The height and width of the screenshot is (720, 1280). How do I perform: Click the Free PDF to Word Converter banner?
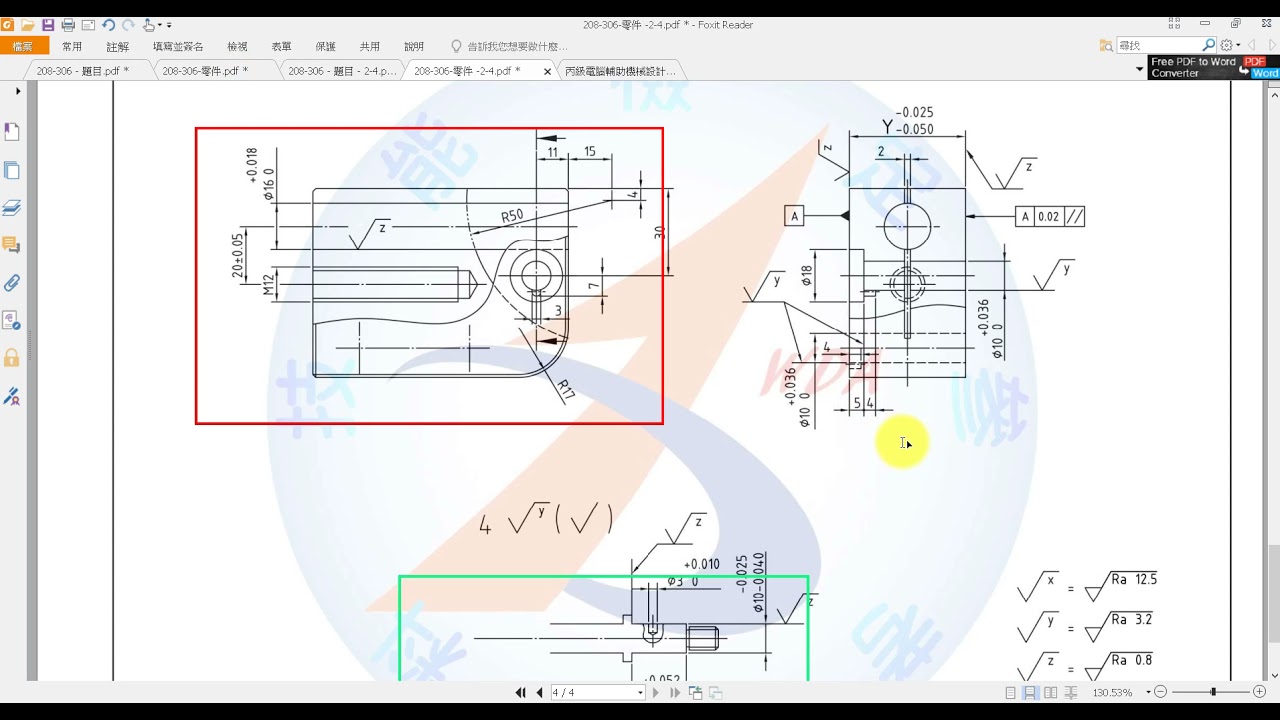[1214, 67]
